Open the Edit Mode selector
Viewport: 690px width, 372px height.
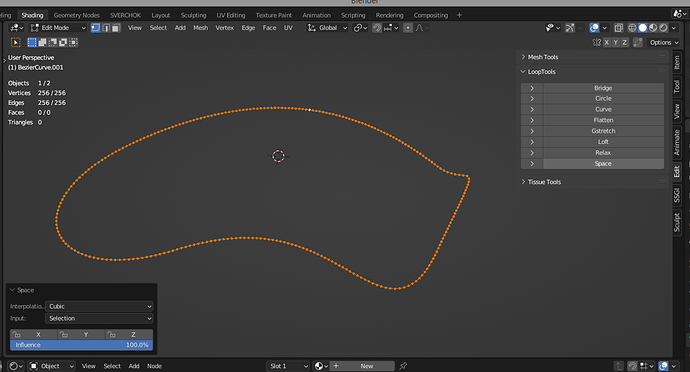click(x=58, y=28)
